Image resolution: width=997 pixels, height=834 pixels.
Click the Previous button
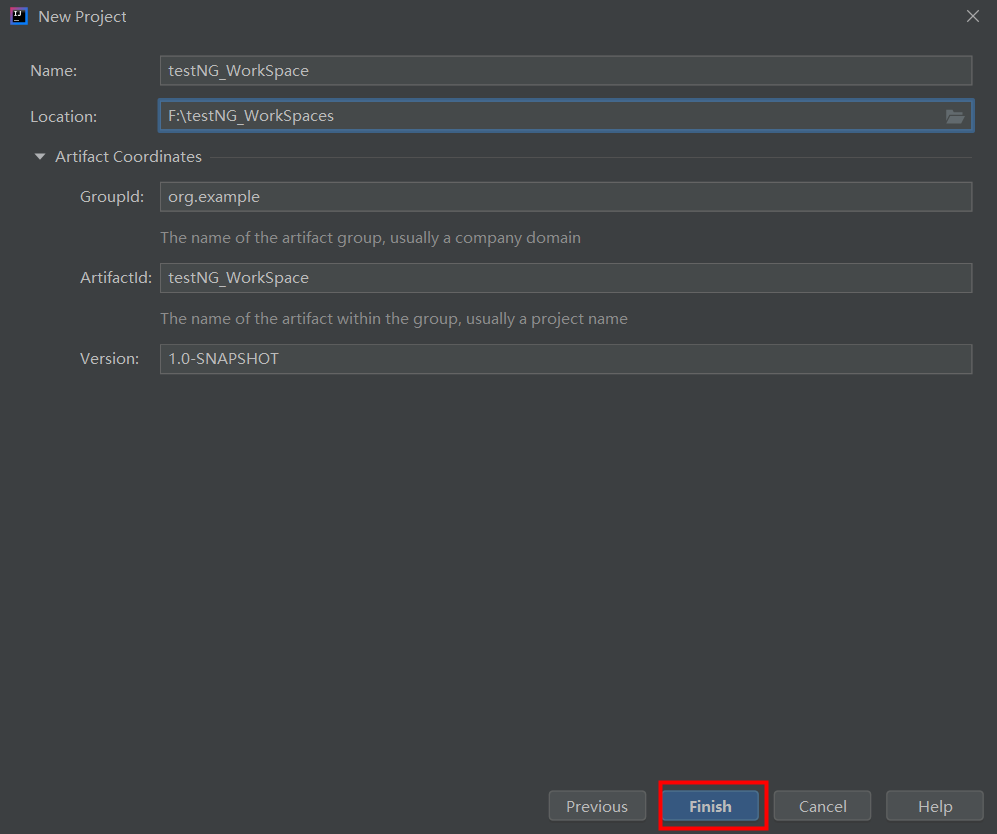pyautogui.click(x=597, y=805)
